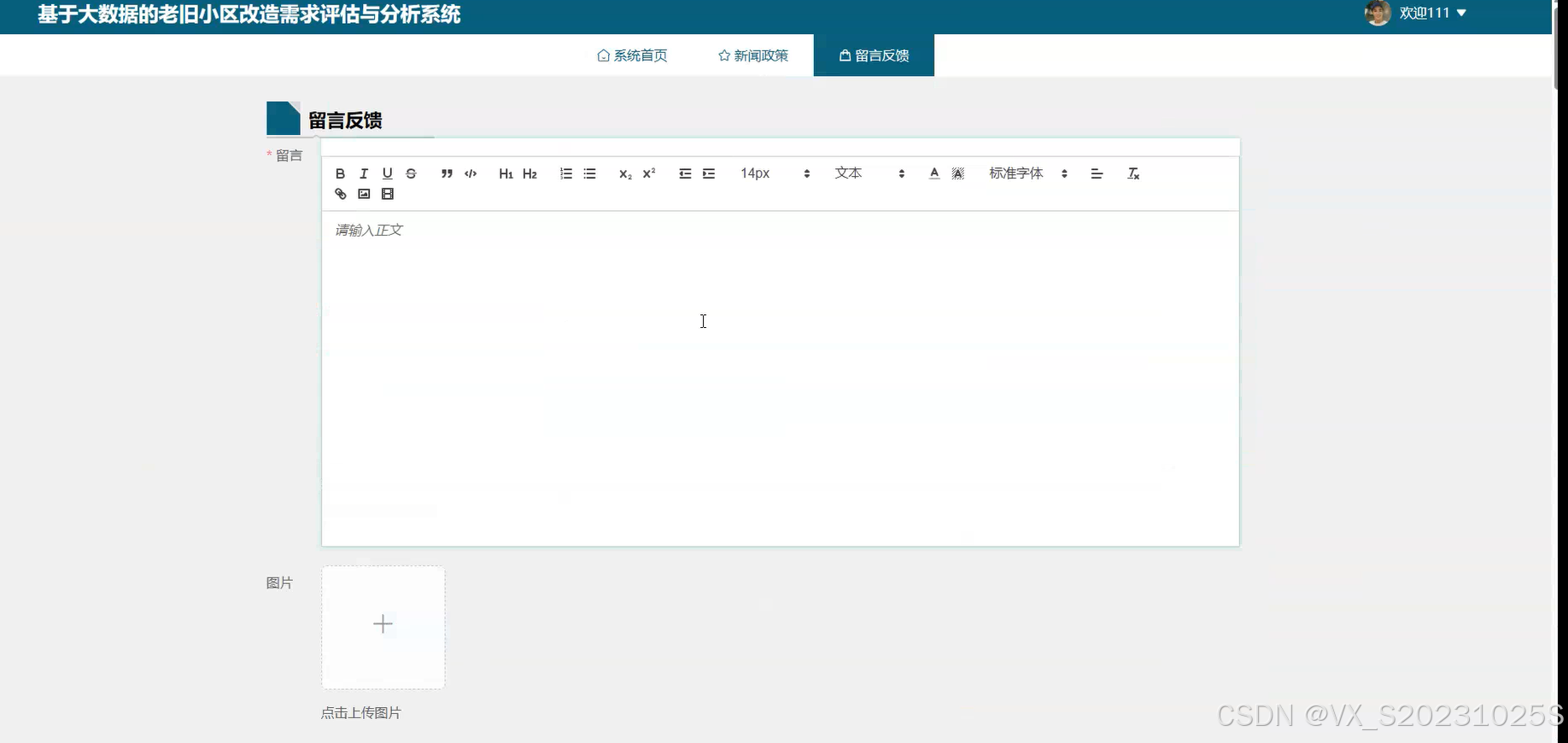Apply superscript formatting
1568x743 pixels.
[649, 173]
